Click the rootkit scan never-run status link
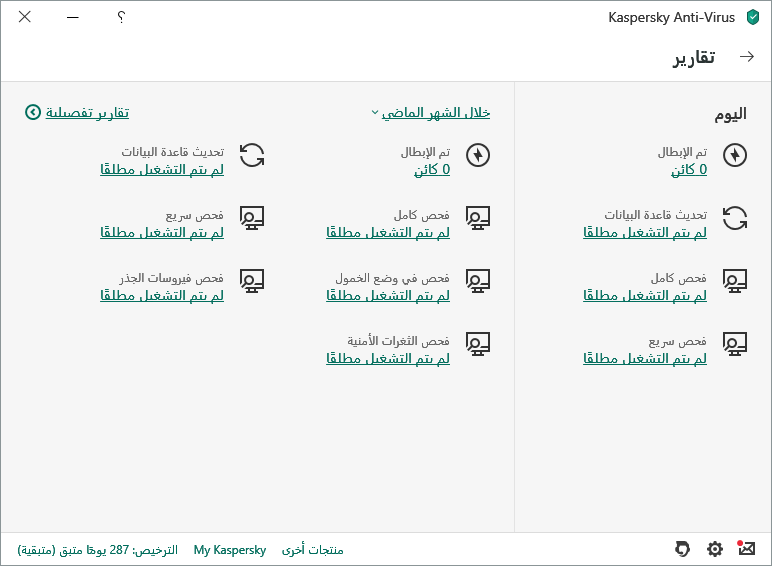 pos(161,296)
